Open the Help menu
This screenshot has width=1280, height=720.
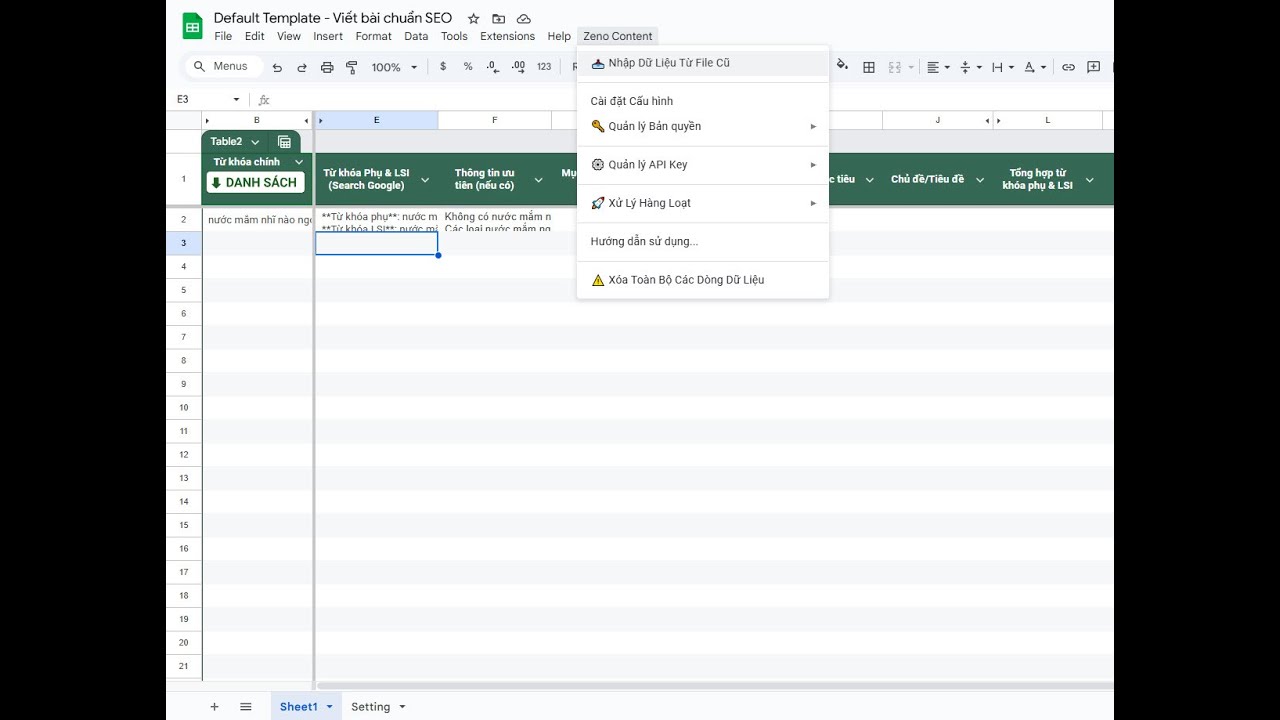pyautogui.click(x=559, y=36)
